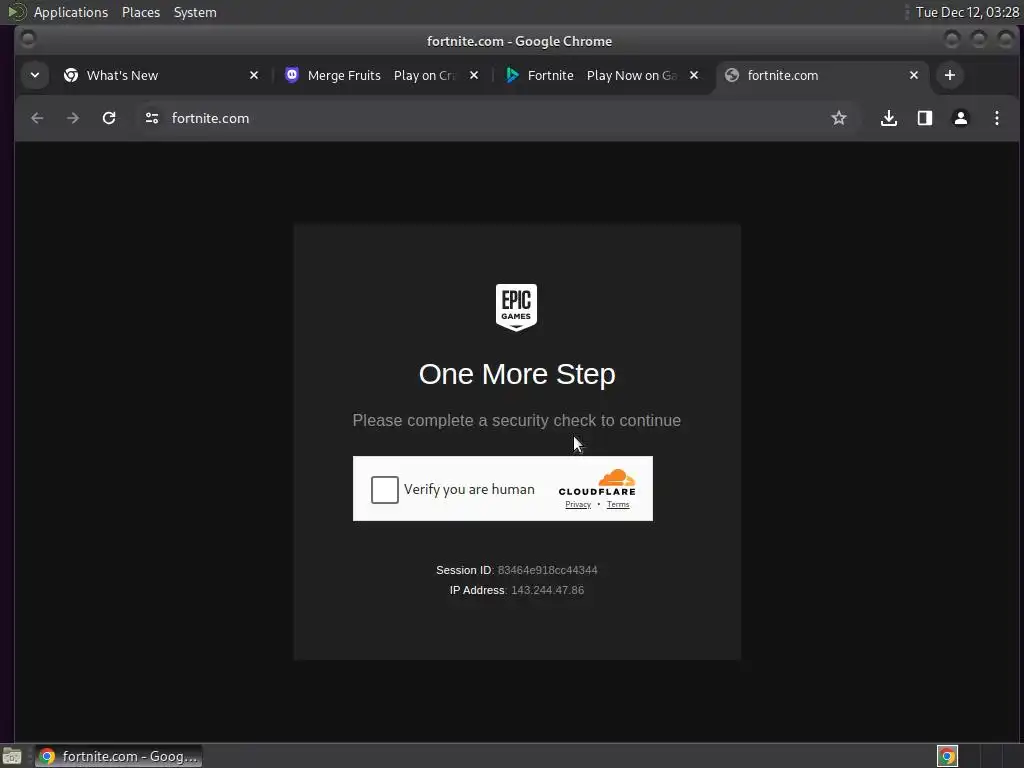Click the Merge Fruits tab favicon

point(292,75)
